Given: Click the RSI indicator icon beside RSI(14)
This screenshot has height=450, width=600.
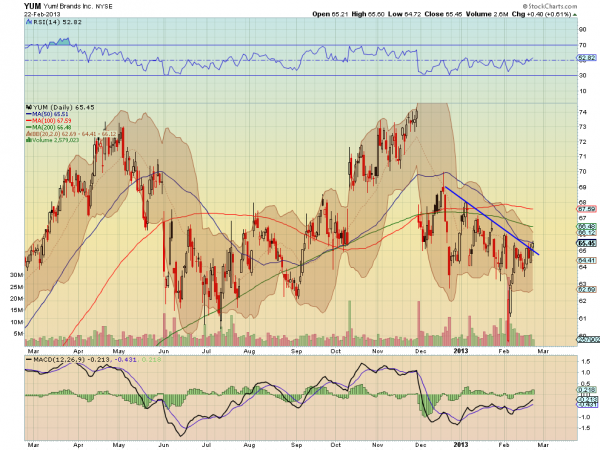Looking at the screenshot, I should click(29, 22).
